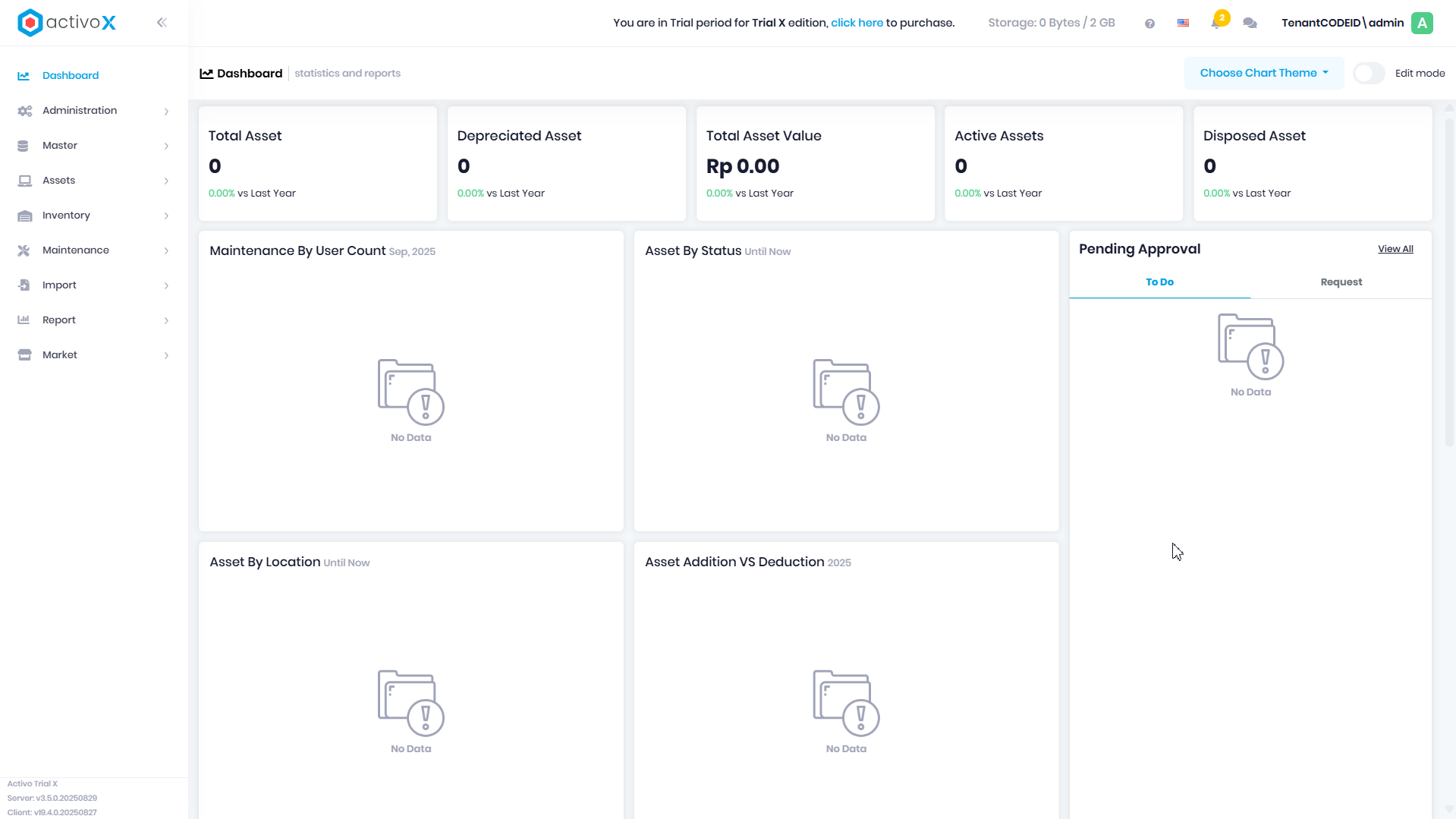Click 'Rp 0.00' Total Asset Value

pos(743,166)
